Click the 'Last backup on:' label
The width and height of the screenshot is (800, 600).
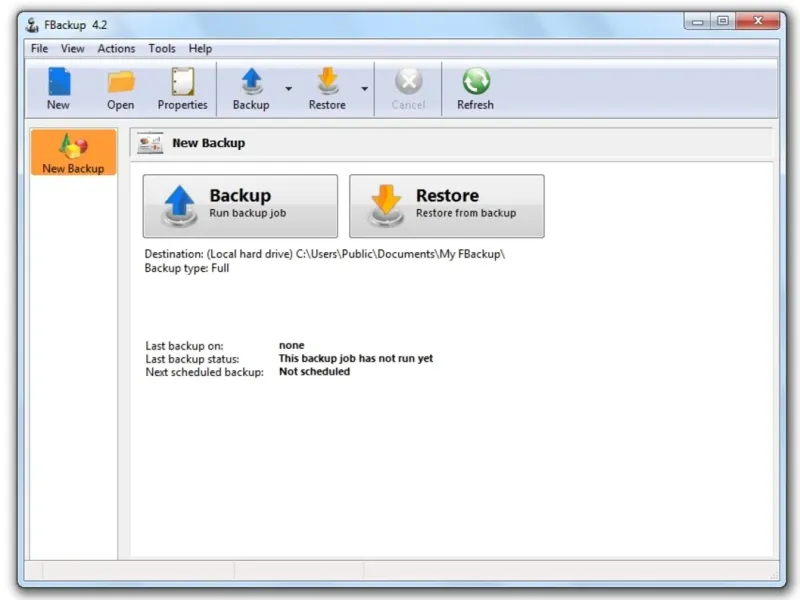[184, 346]
